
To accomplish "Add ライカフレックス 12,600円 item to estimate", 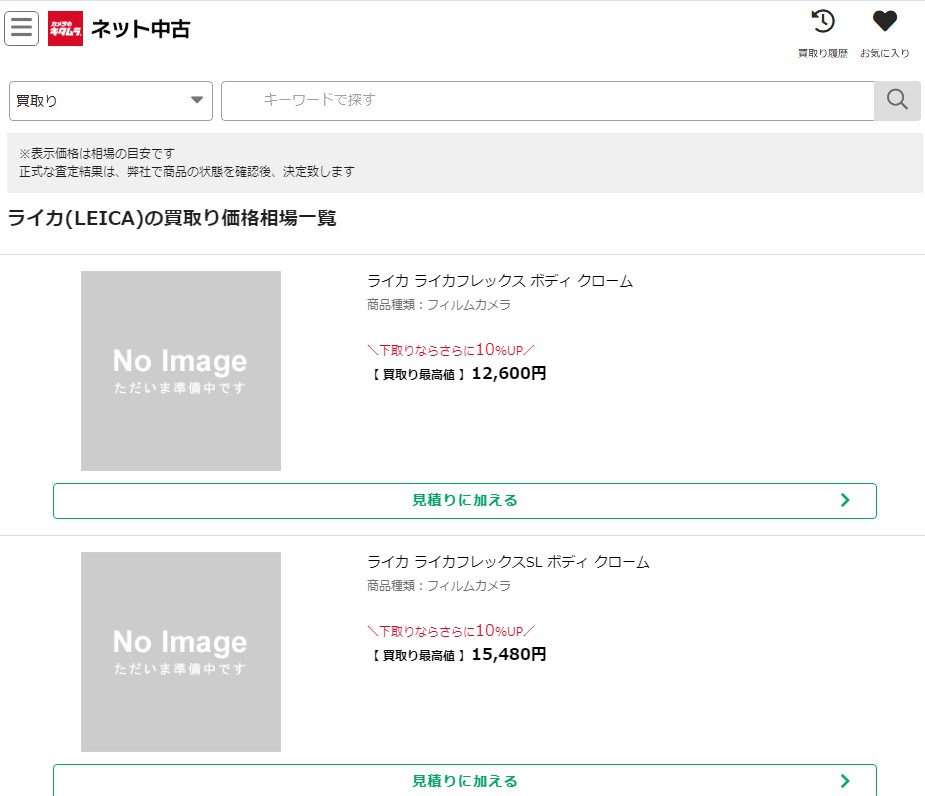I will pos(465,500).
